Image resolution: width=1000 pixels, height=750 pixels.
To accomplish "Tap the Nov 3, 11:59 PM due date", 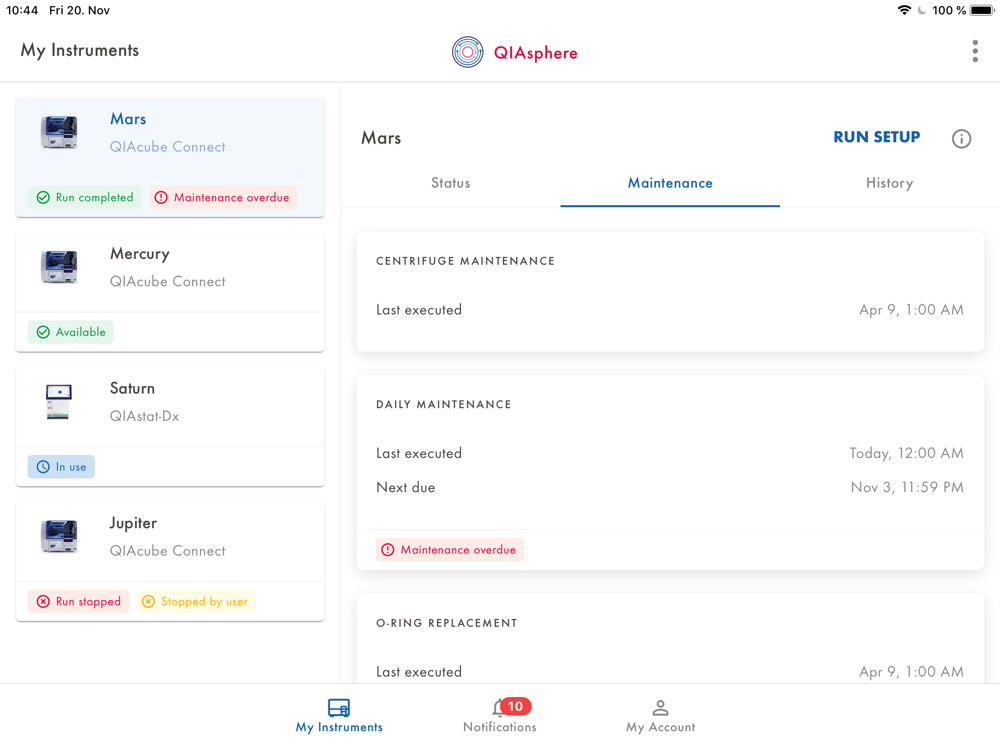I will pos(907,487).
